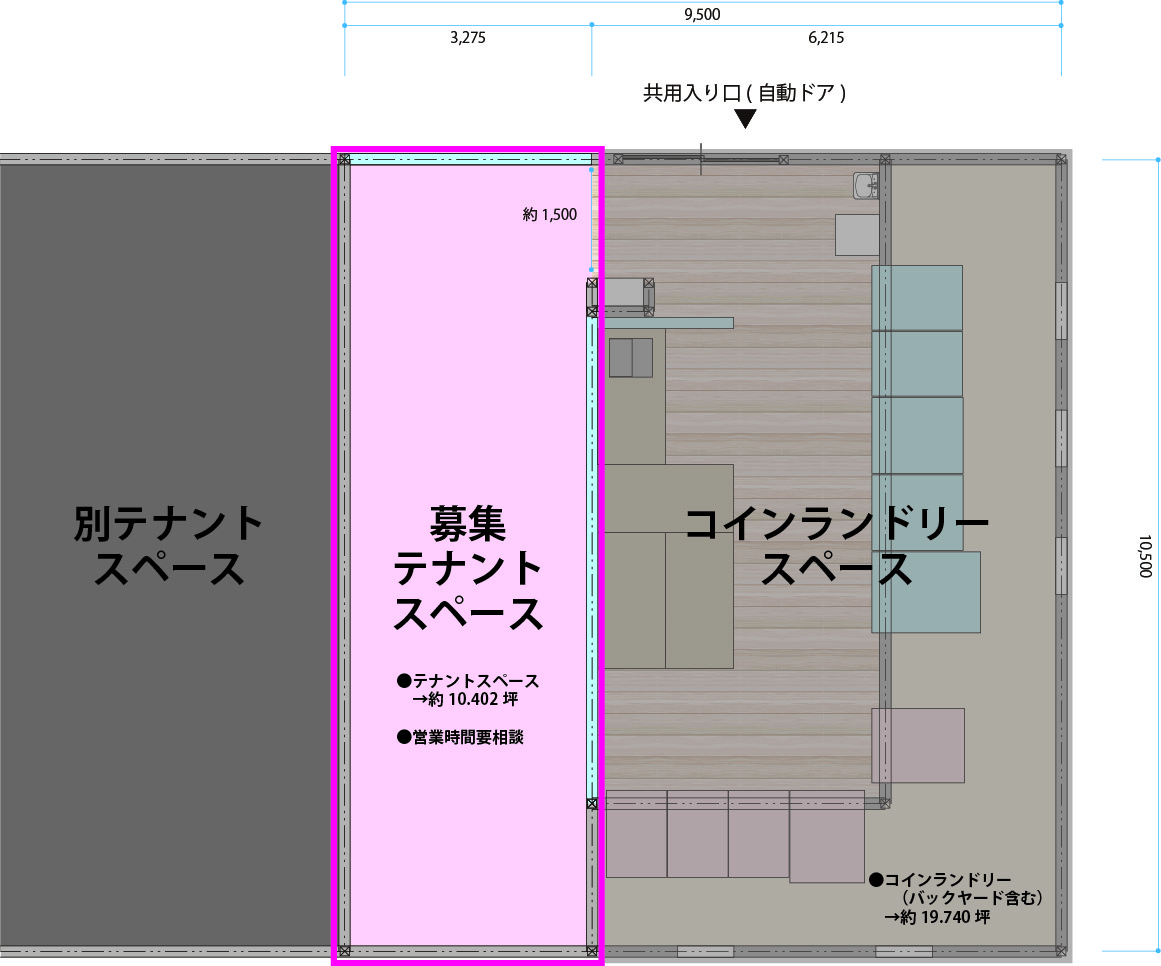Click the 共用入り口(自動ドア) label
Viewport: 1161px width, 966px height.
click(745, 93)
